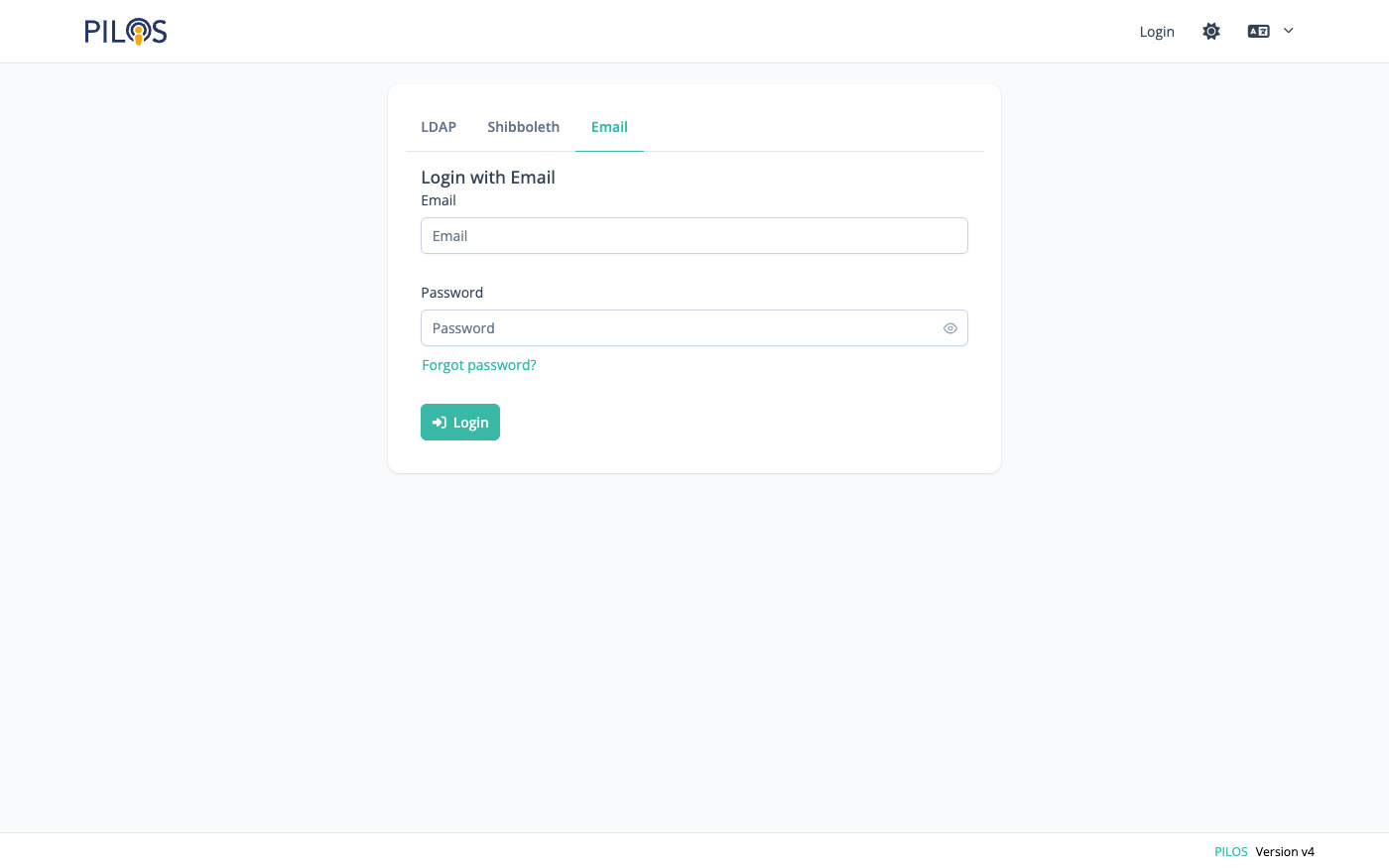Image resolution: width=1389 pixels, height=868 pixels.
Task: Switch to the LDAP tab
Action: tap(439, 127)
